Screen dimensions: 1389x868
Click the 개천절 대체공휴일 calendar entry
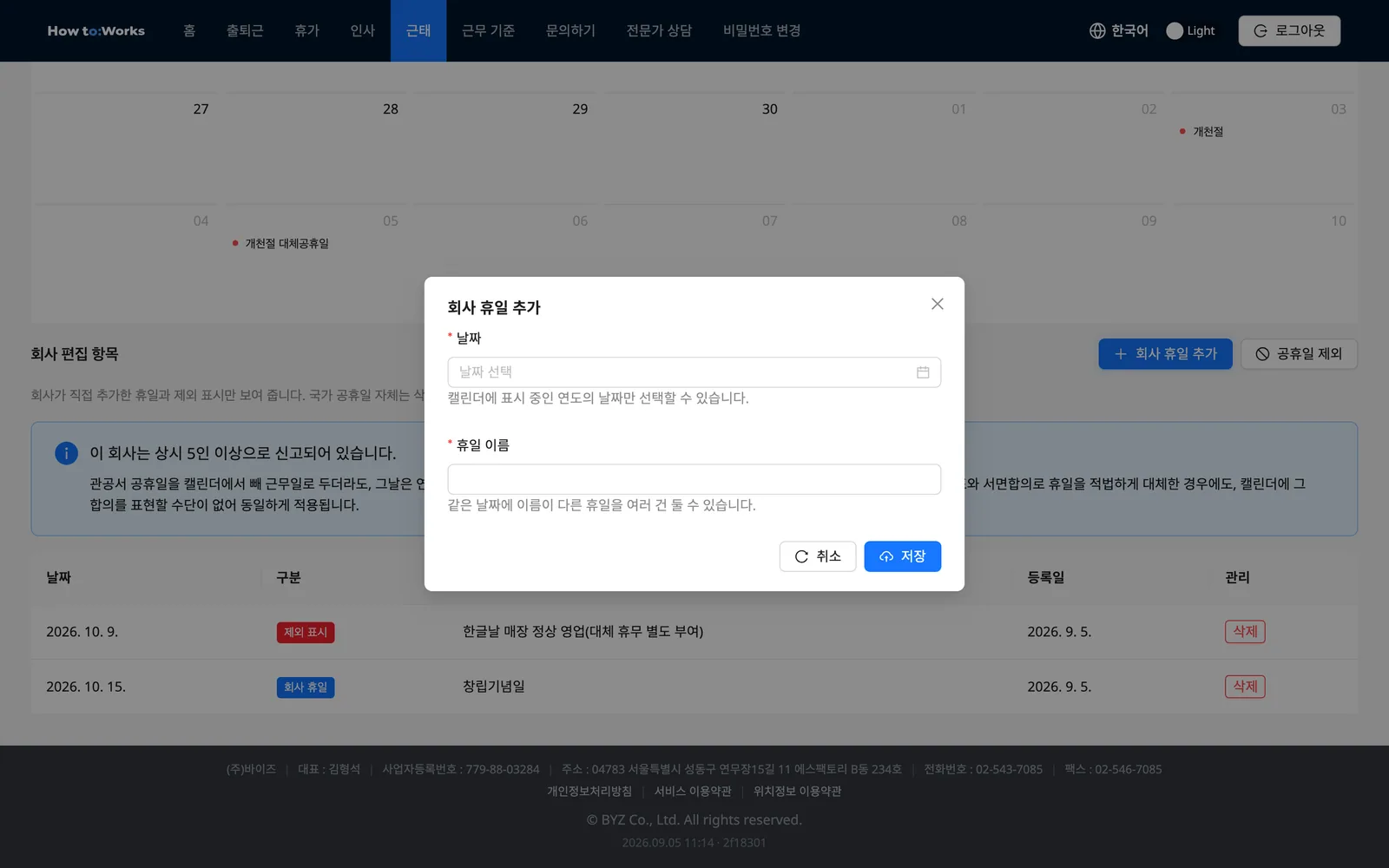click(x=280, y=244)
